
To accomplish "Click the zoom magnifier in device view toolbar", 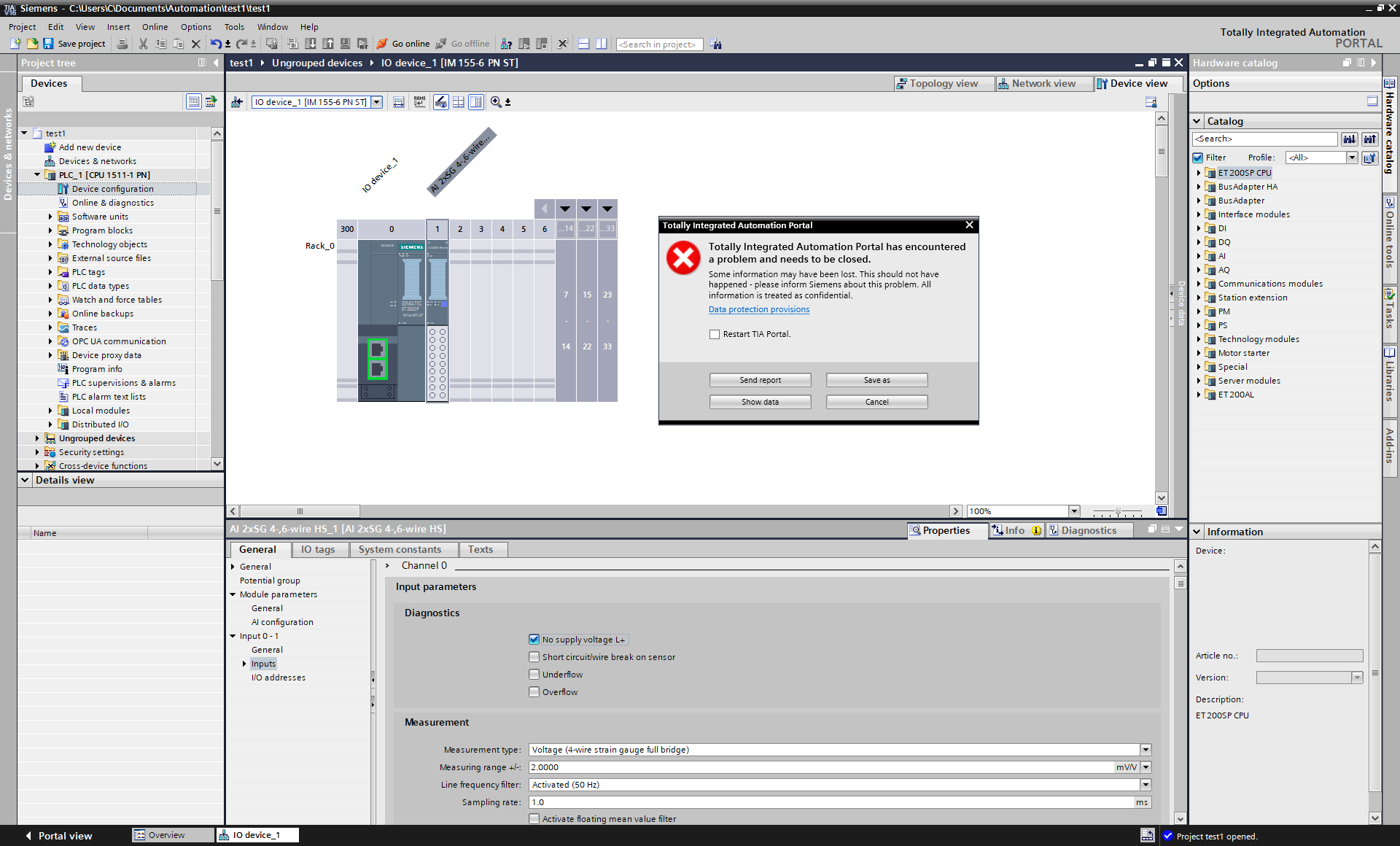I will (x=496, y=102).
